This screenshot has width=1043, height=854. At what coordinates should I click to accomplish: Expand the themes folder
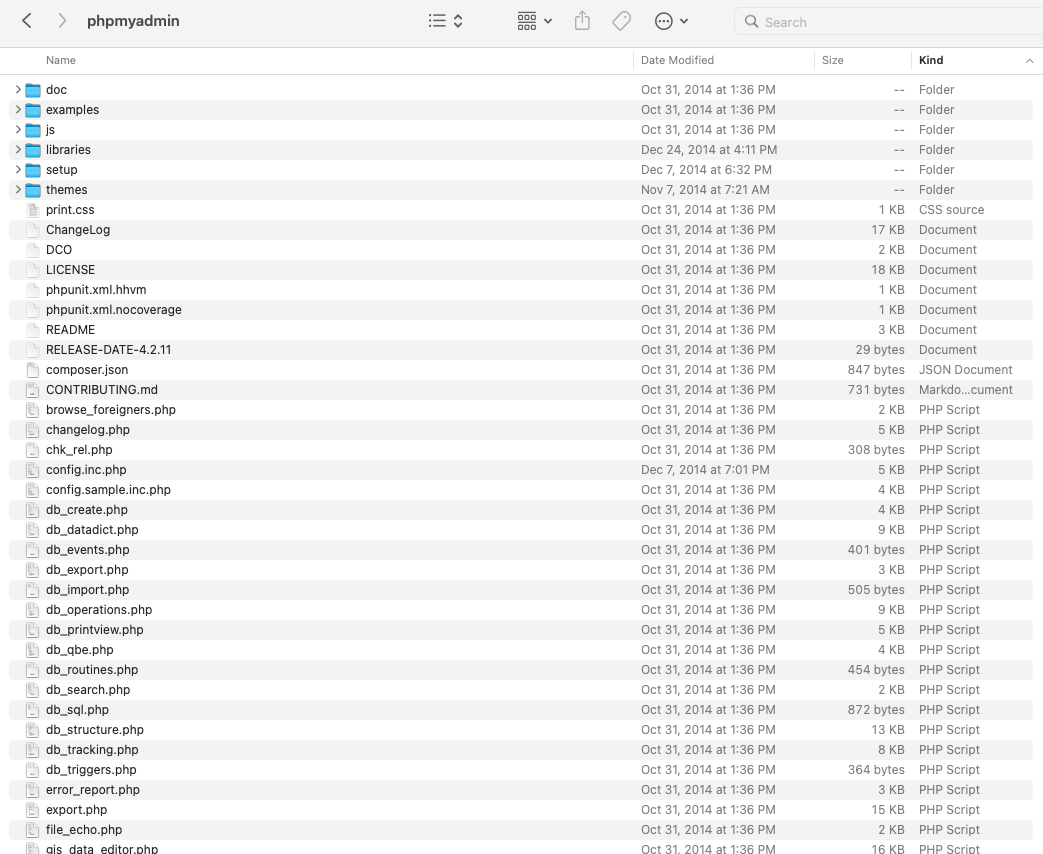[x=18, y=189]
